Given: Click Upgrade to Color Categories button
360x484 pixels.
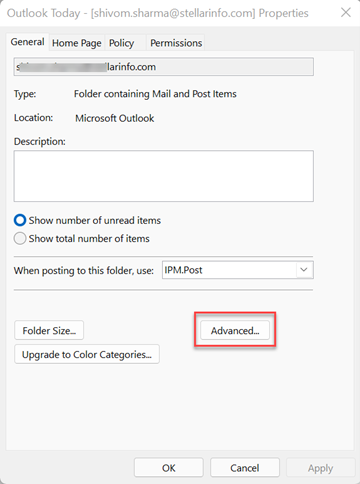Looking at the screenshot, I should pos(87,354).
